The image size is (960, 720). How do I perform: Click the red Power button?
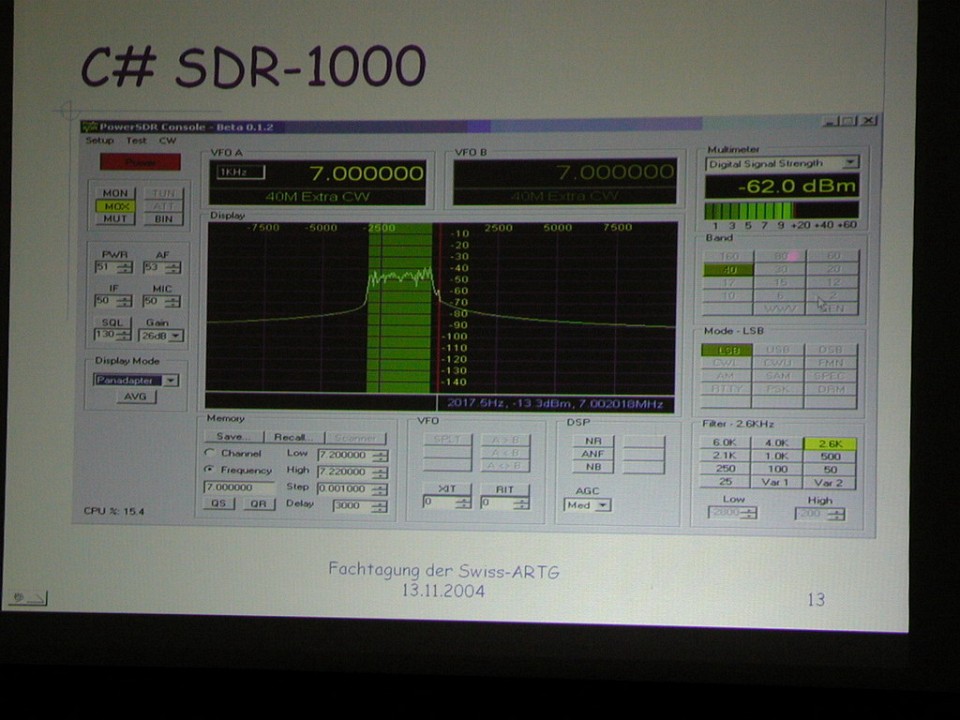click(x=140, y=162)
